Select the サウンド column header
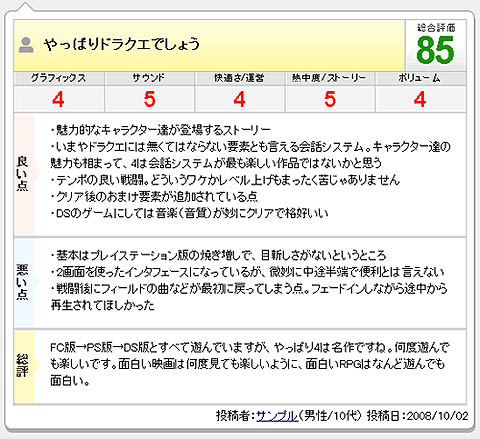Image resolution: width=480 pixels, height=439 pixels. [149, 78]
